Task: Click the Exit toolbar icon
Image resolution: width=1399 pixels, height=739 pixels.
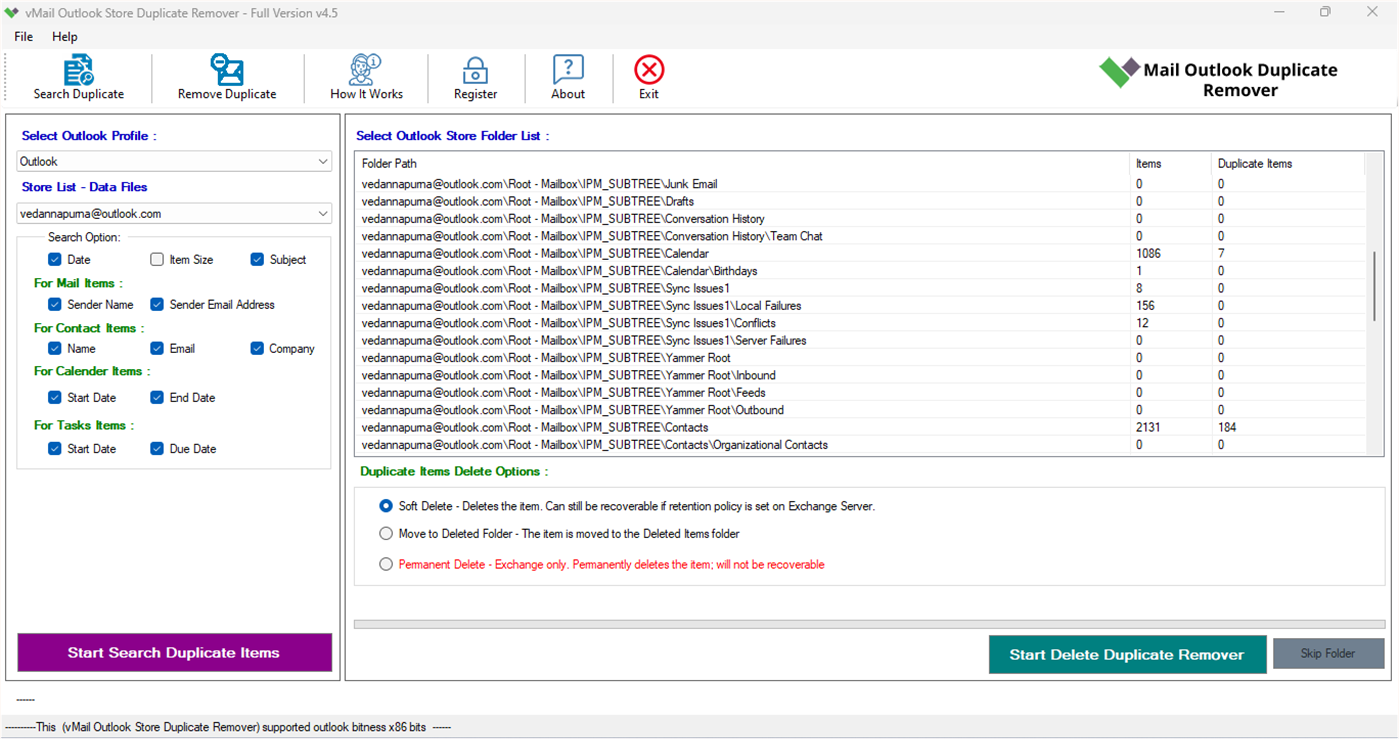Action: 648,77
